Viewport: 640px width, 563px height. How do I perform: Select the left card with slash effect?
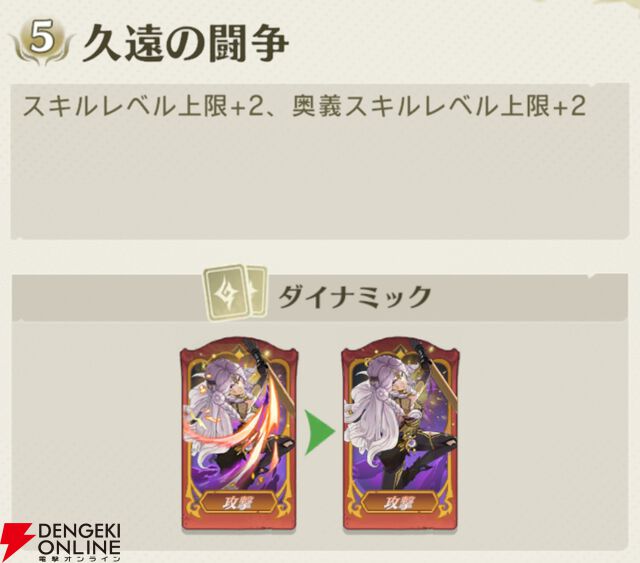[239, 433]
